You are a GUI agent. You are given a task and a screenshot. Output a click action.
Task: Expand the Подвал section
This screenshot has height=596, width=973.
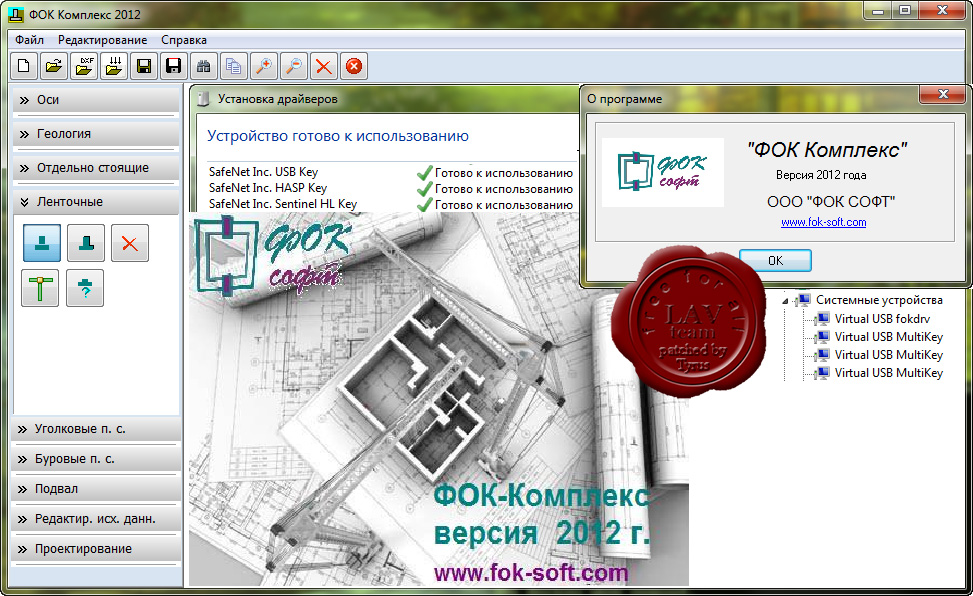[96, 489]
